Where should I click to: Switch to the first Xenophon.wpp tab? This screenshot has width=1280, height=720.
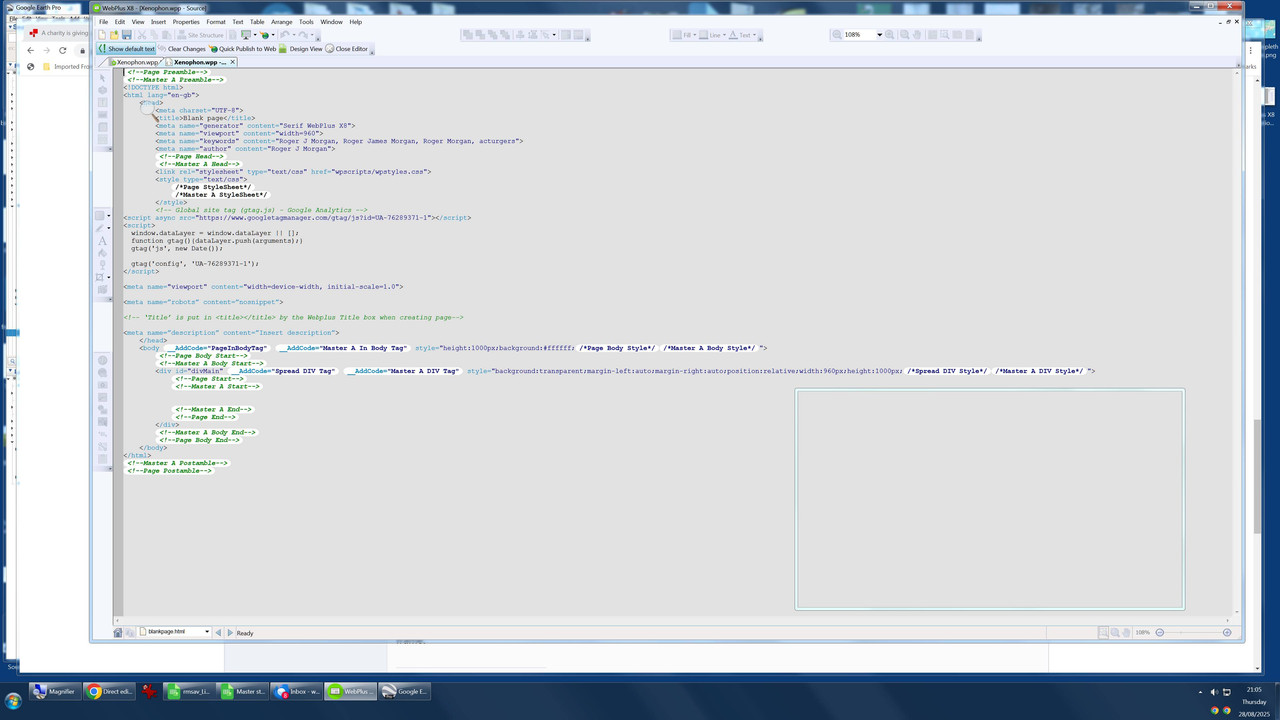pos(136,62)
